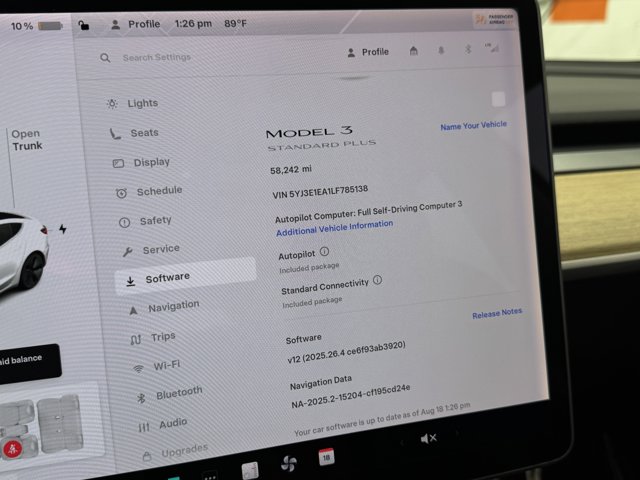Open Profile in the settings header
640x480 pixels.
click(x=368, y=52)
